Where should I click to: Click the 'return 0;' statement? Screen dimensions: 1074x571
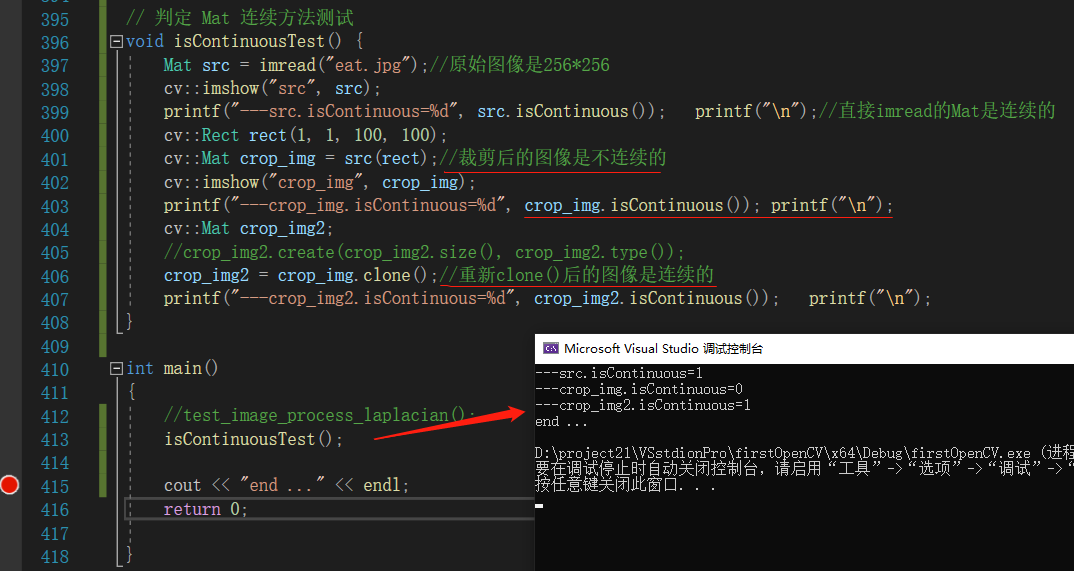[205, 509]
